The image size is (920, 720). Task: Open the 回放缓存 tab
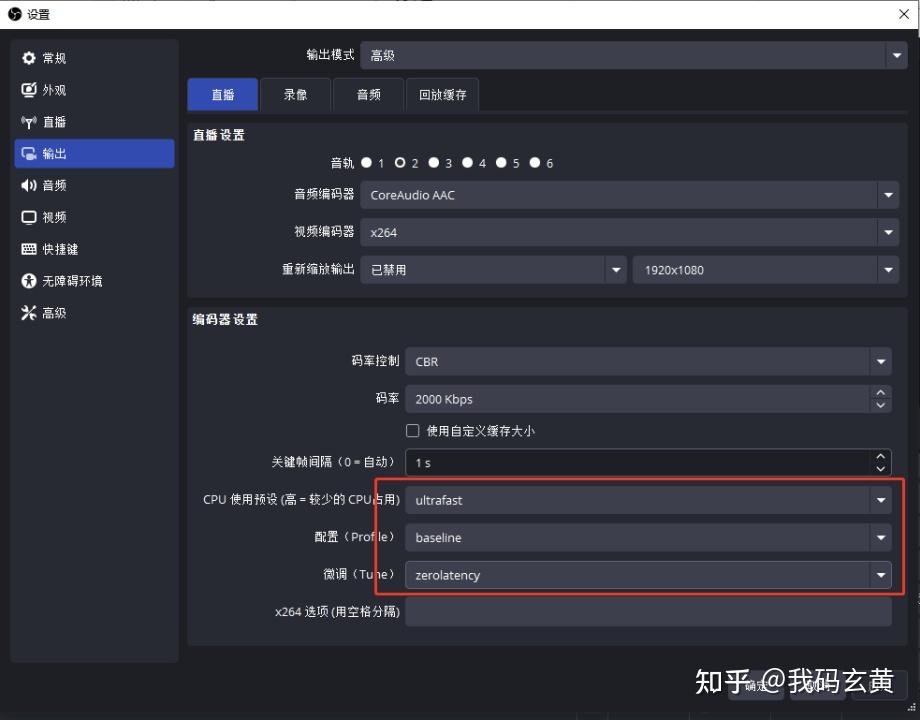442,94
